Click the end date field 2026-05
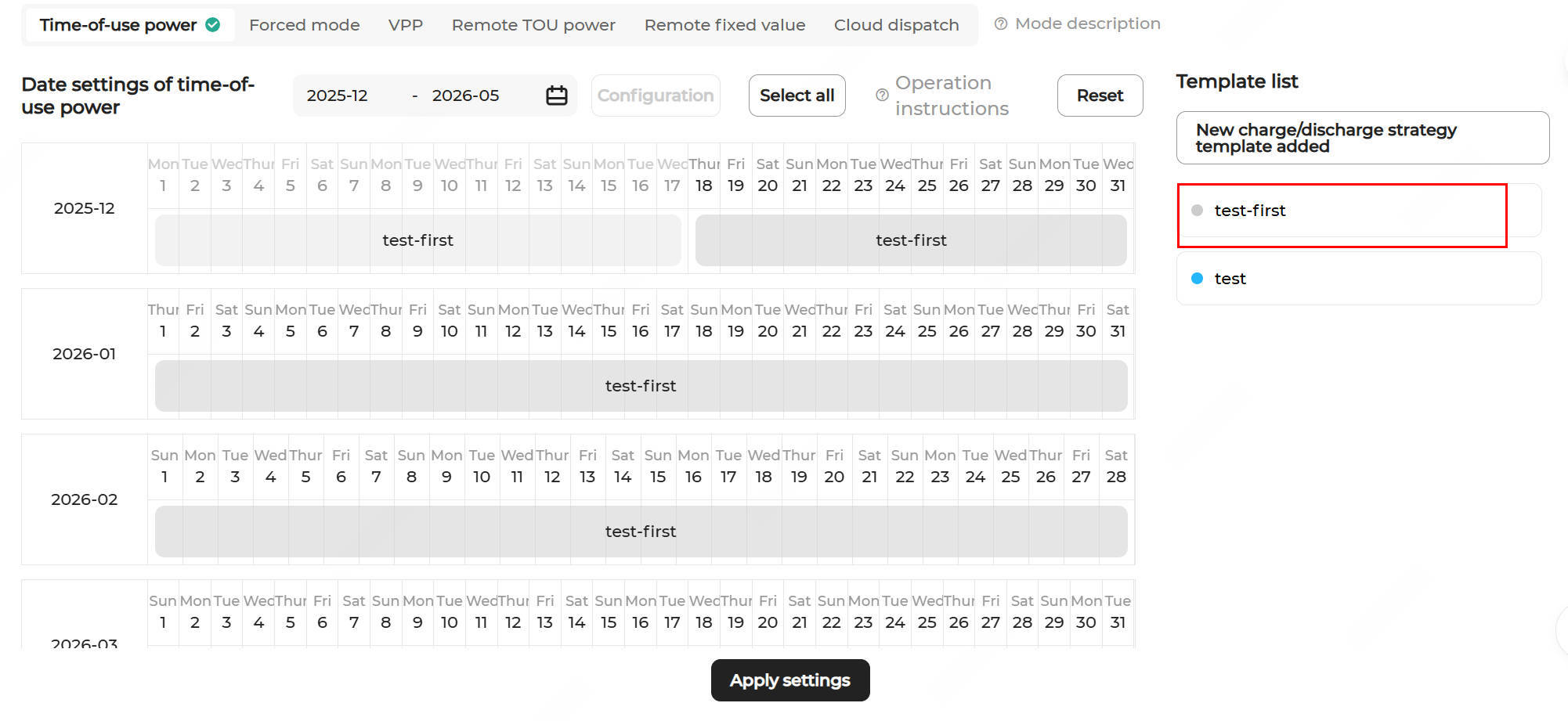The width and height of the screenshot is (1568, 721). tap(465, 96)
